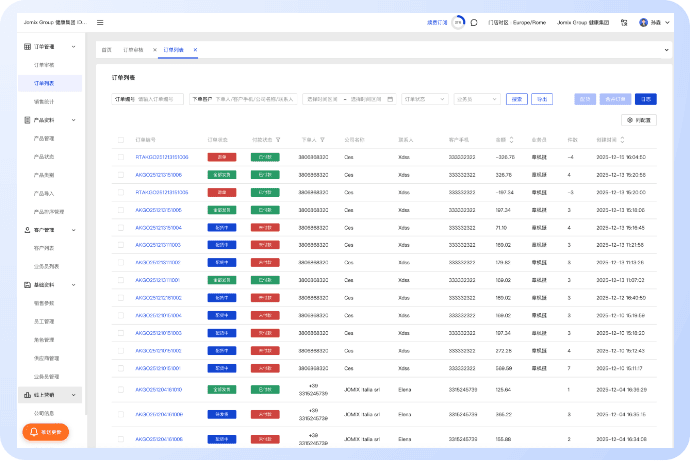Open the order status dropdown filter
Screen dimensions: 690x461
tap(424, 99)
